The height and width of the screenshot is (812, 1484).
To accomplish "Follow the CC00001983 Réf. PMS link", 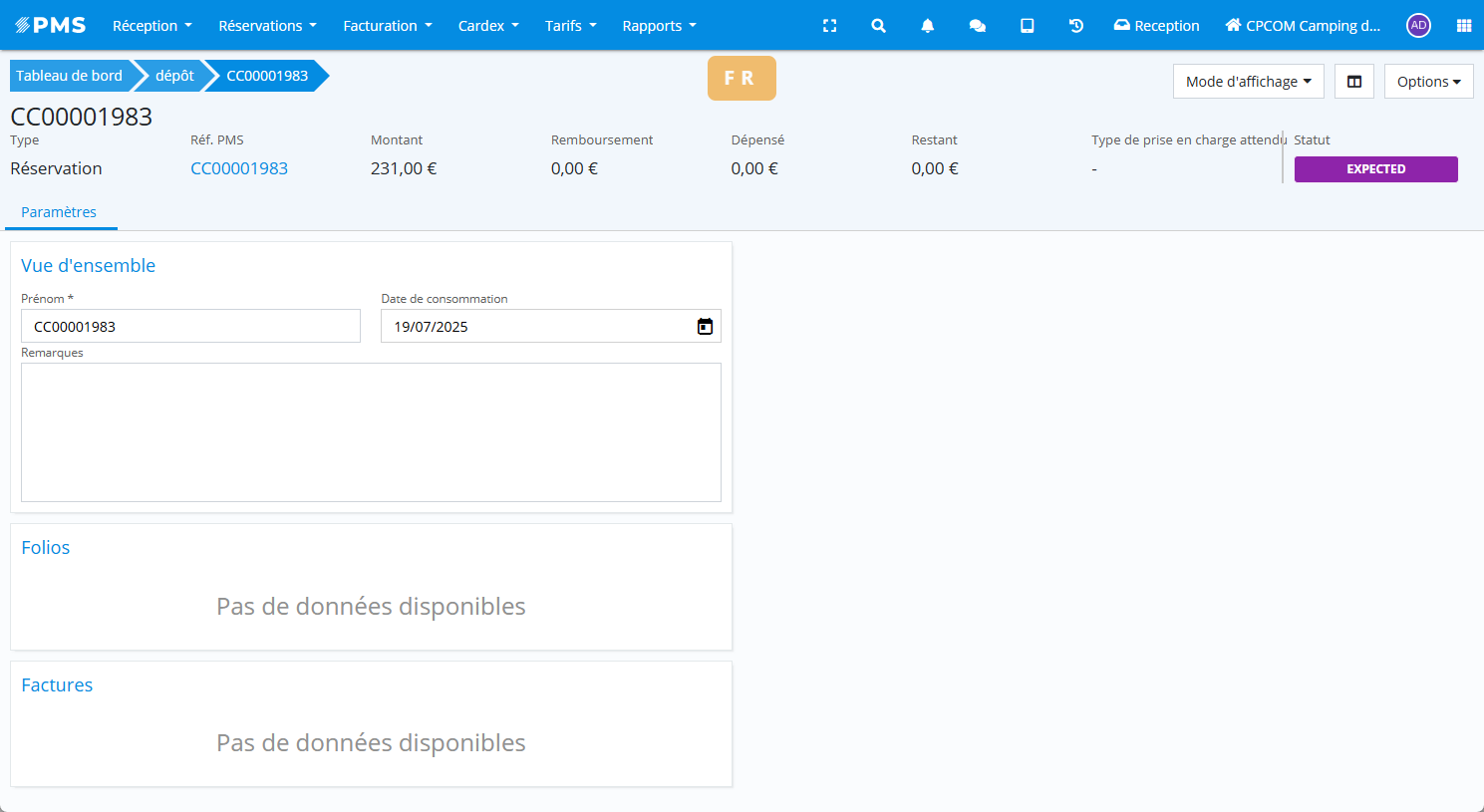I will 239,168.
